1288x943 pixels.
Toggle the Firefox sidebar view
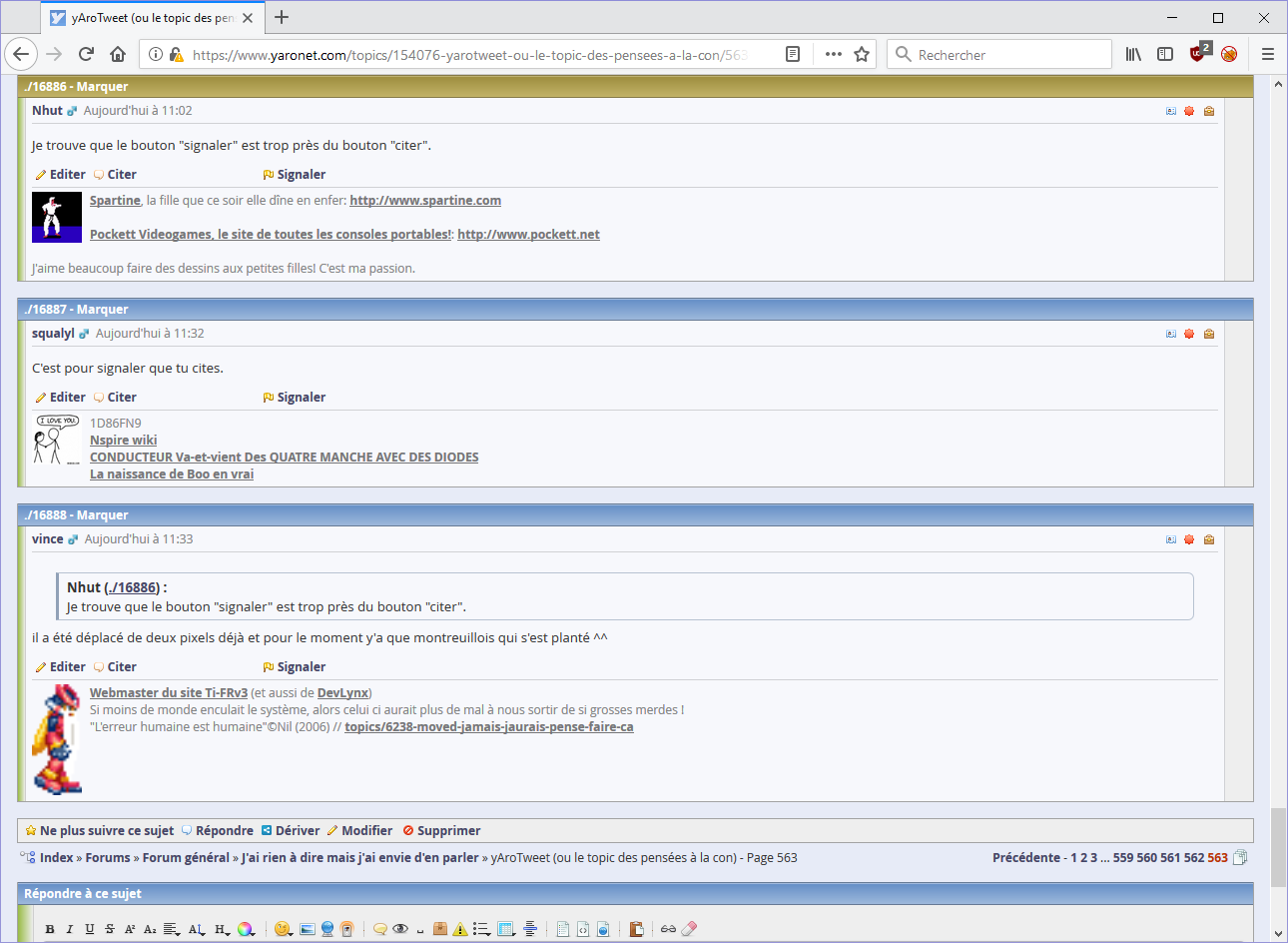pos(1165,54)
